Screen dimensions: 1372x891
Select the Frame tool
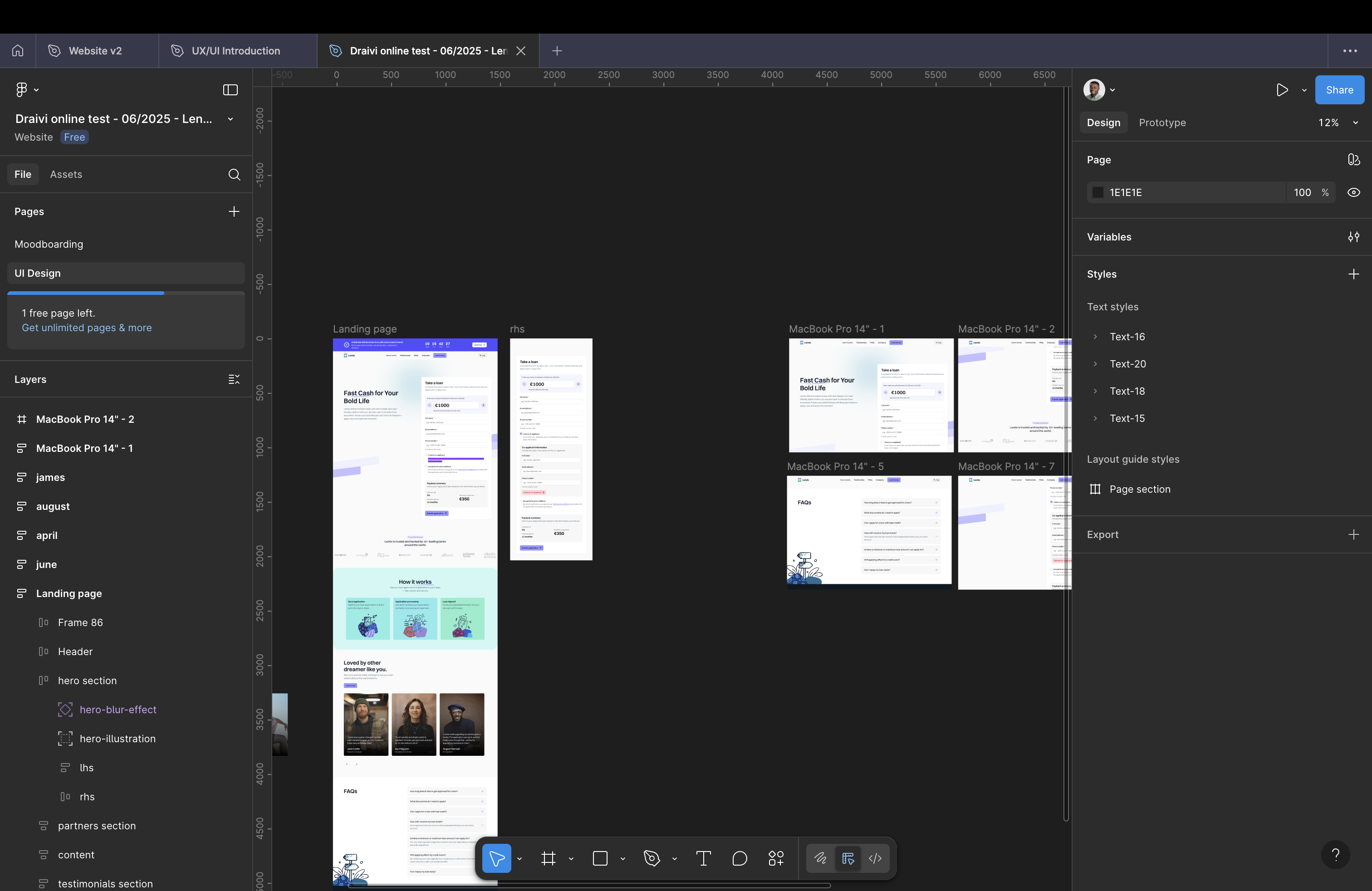(x=548, y=858)
